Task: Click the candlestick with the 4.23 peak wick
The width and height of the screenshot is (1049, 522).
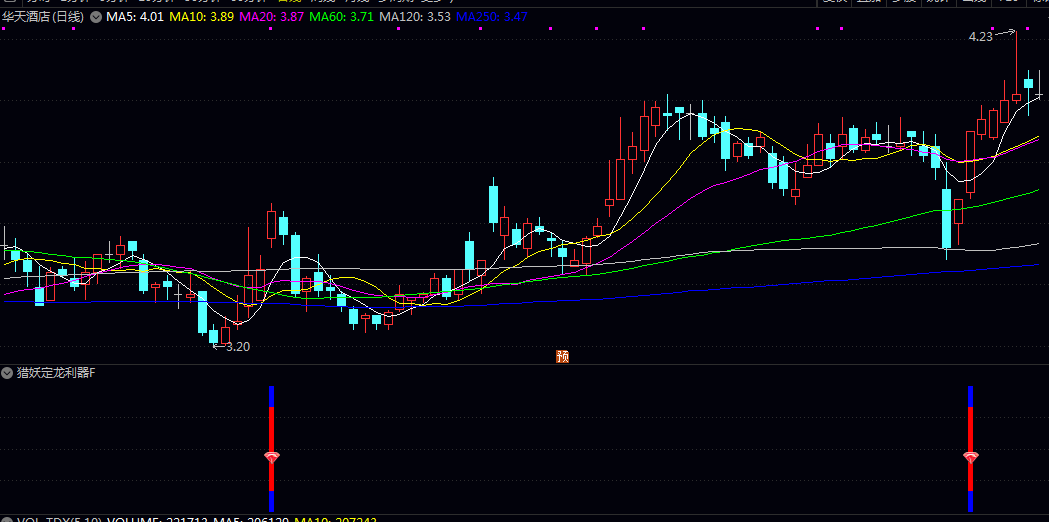Action: (x=1016, y=67)
